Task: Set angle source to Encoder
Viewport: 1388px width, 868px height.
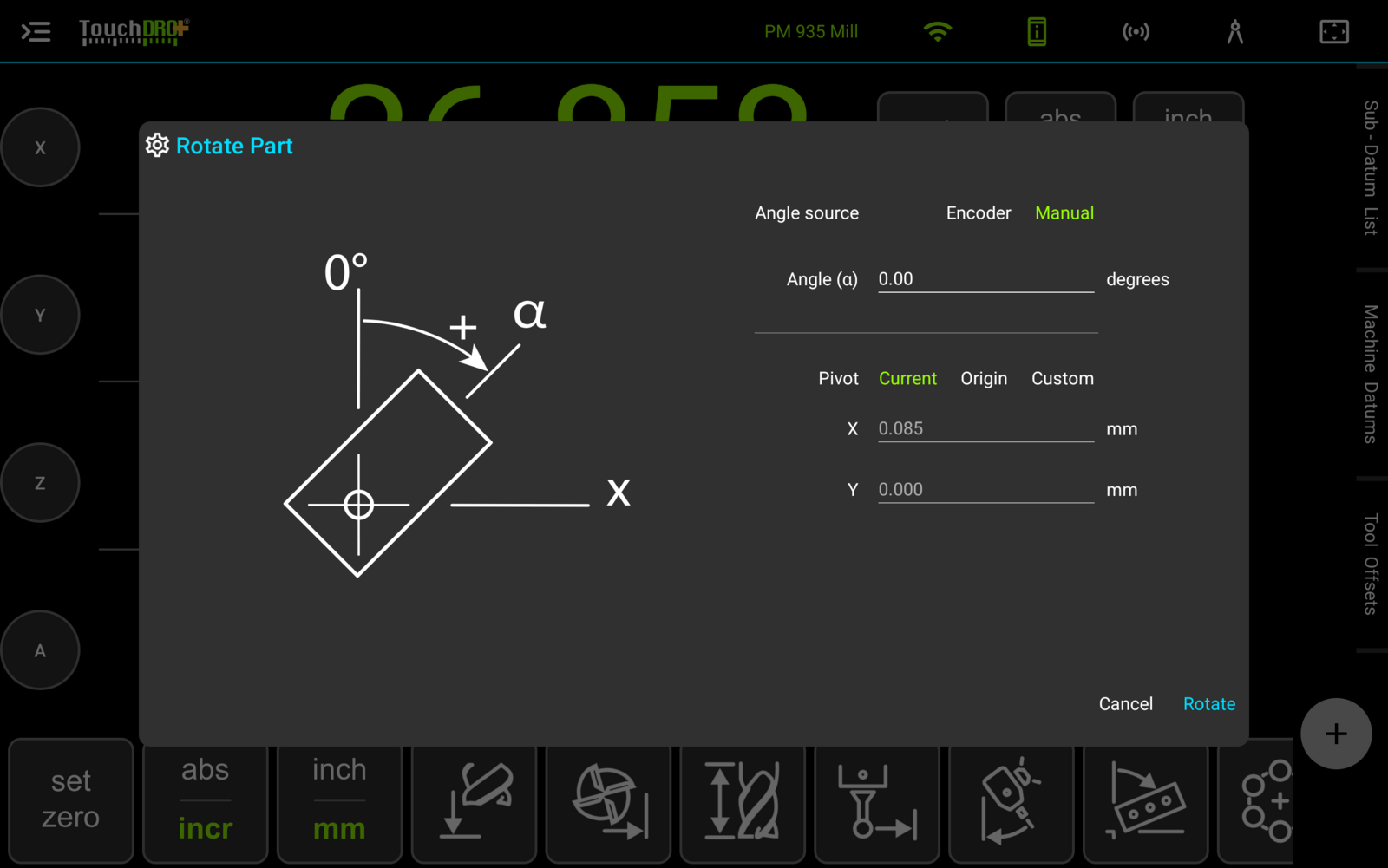Action: [x=979, y=213]
